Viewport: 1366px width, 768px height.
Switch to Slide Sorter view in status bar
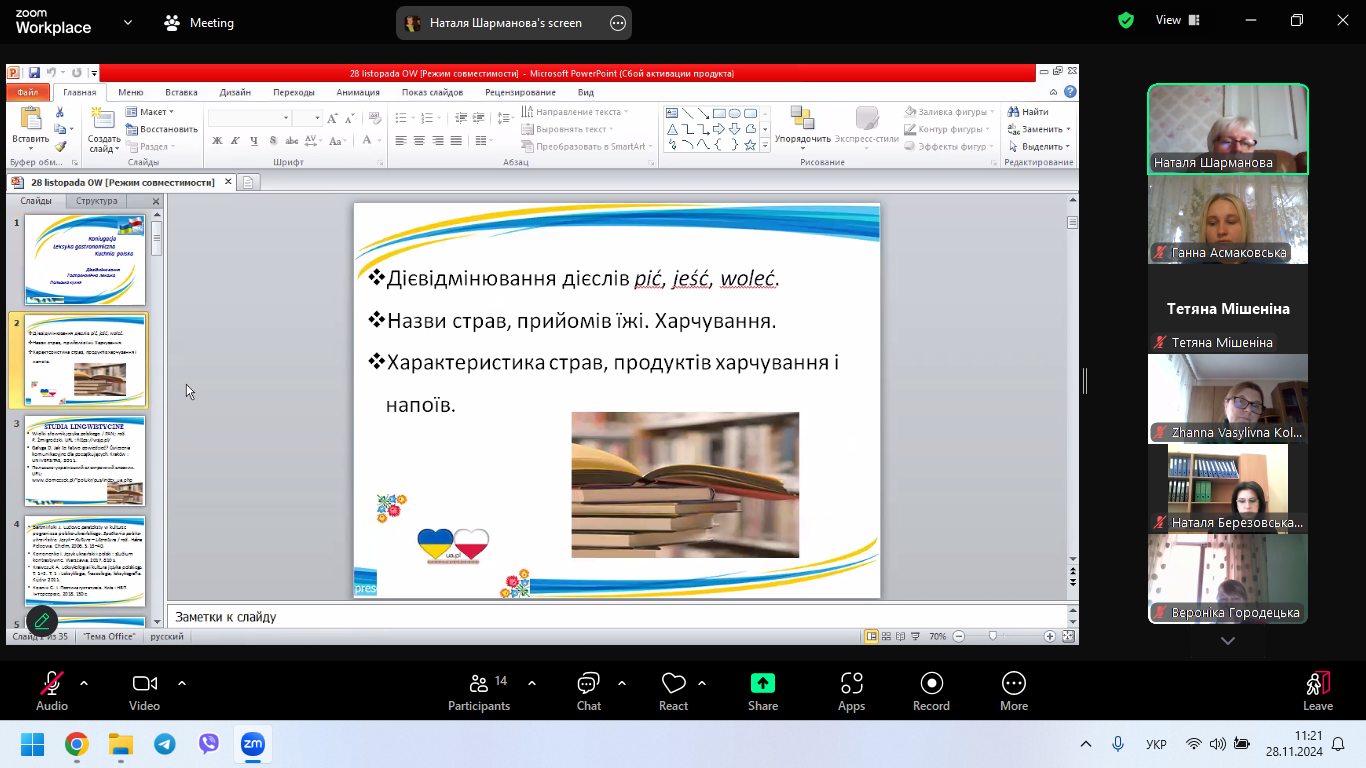pyautogui.click(x=888, y=636)
